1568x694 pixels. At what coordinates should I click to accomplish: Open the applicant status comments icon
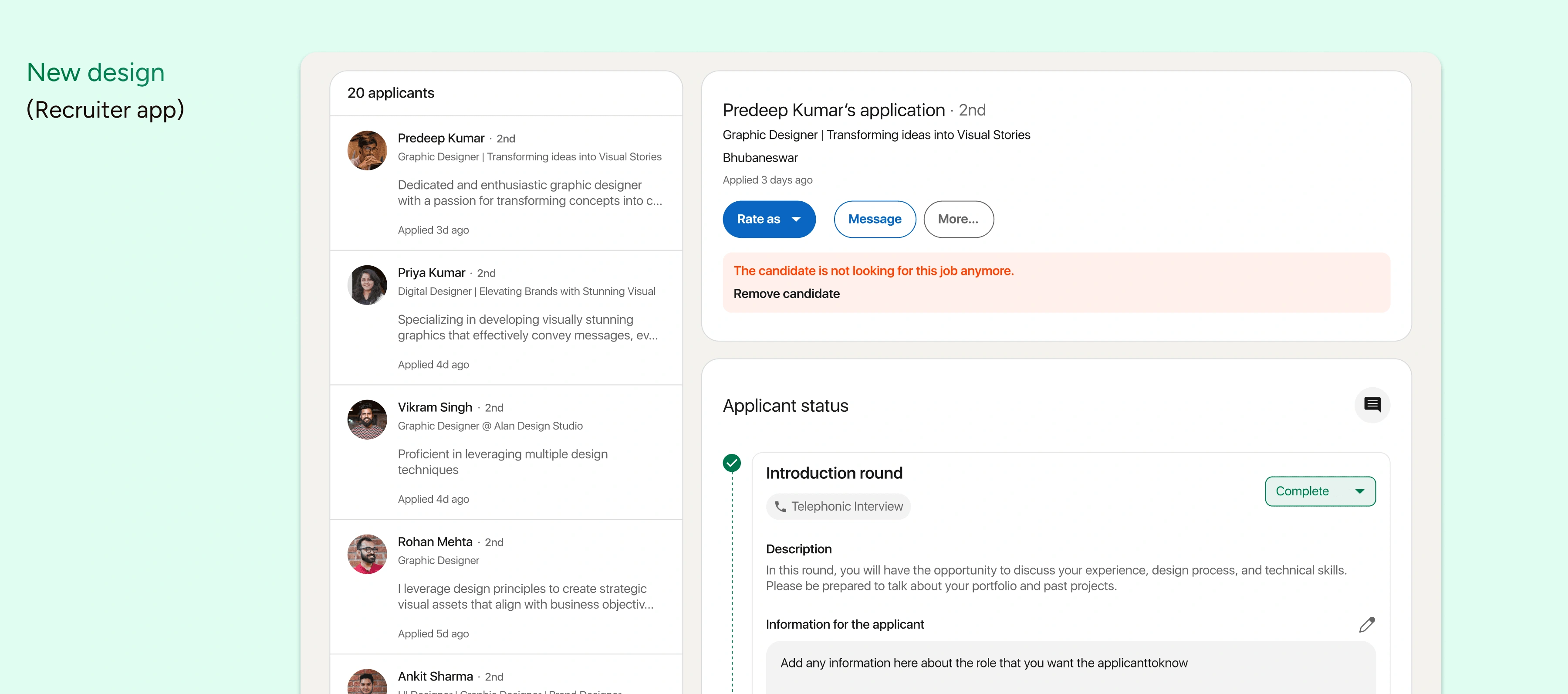tap(1372, 405)
